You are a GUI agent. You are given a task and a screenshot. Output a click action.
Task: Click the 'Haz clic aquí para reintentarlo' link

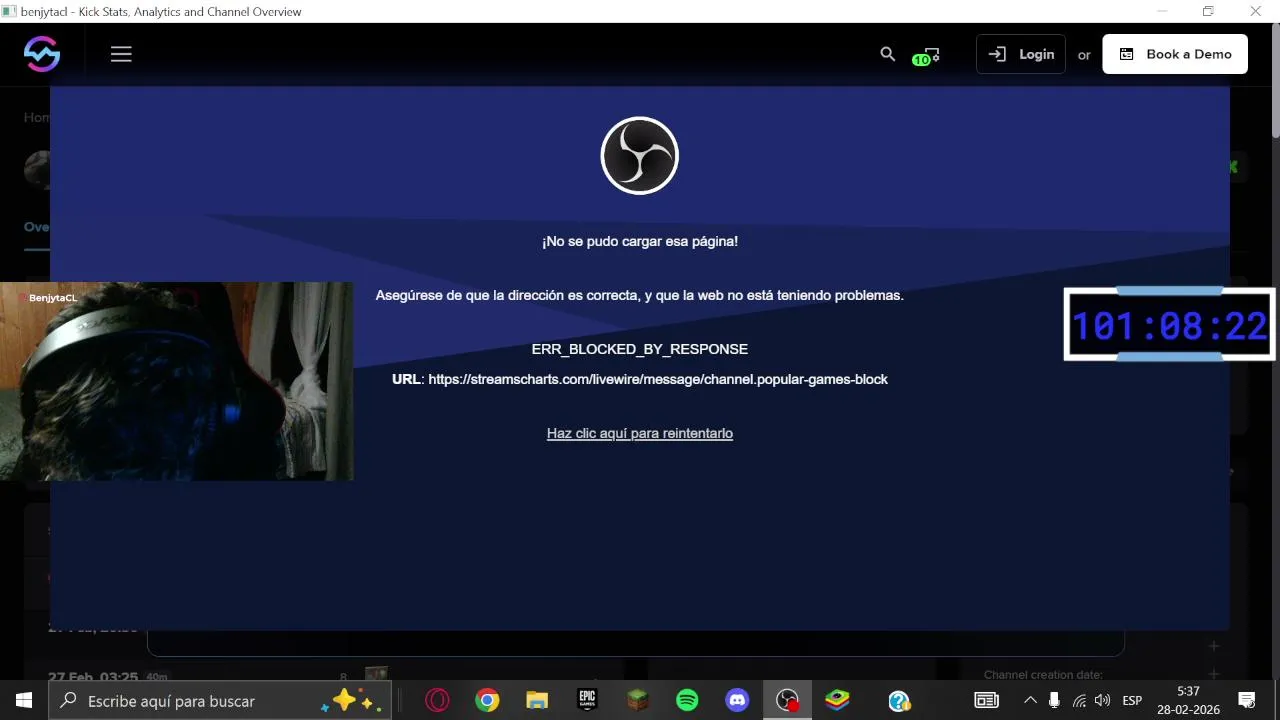(640, 433)
